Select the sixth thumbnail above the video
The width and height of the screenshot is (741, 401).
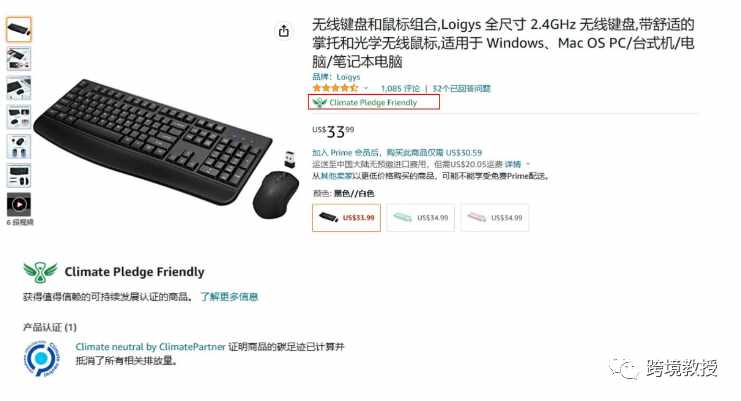pyautogui.click(x=19, y=176)
